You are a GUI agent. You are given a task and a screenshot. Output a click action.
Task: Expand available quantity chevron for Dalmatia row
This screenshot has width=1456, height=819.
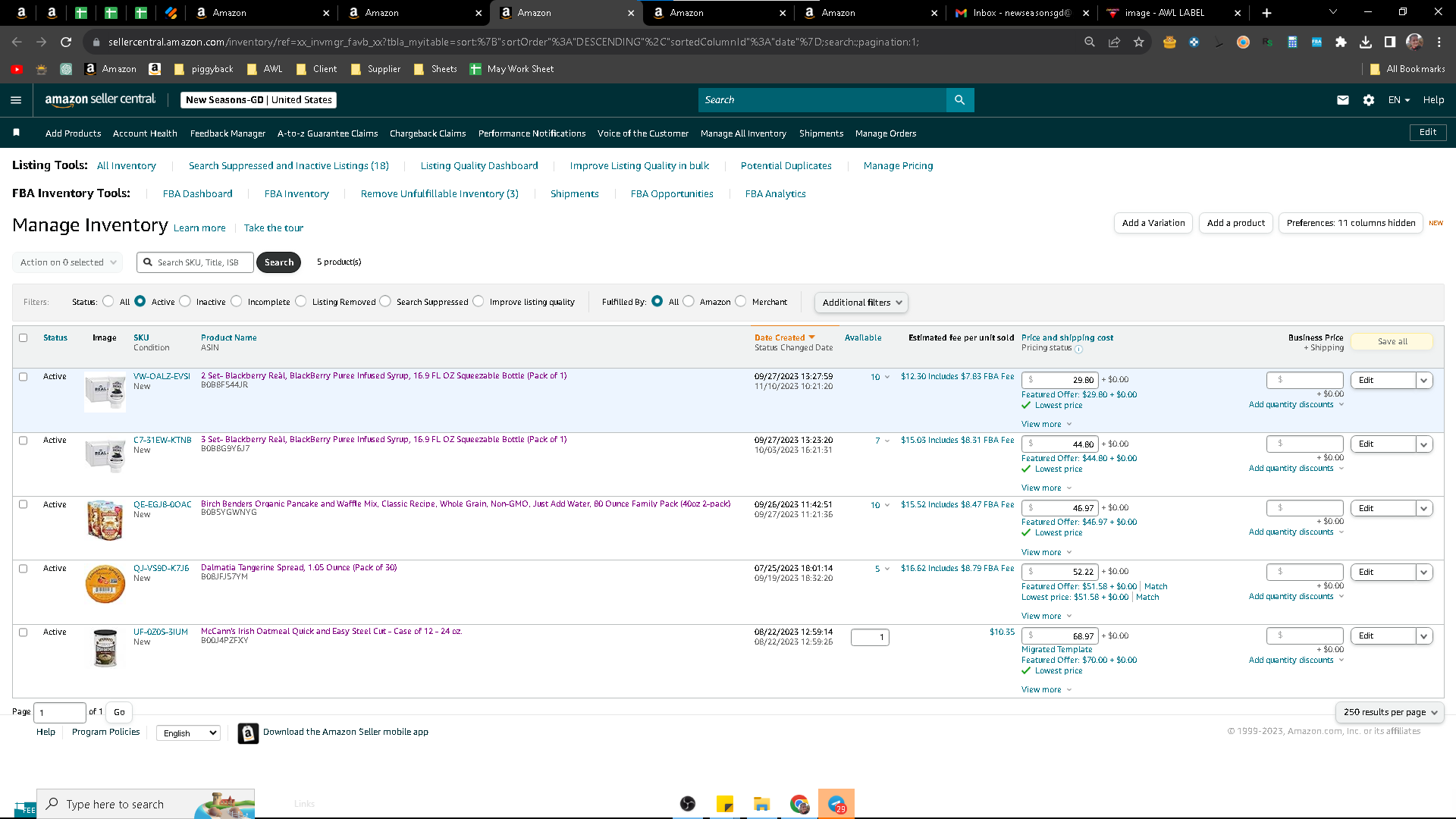[887, 569]
